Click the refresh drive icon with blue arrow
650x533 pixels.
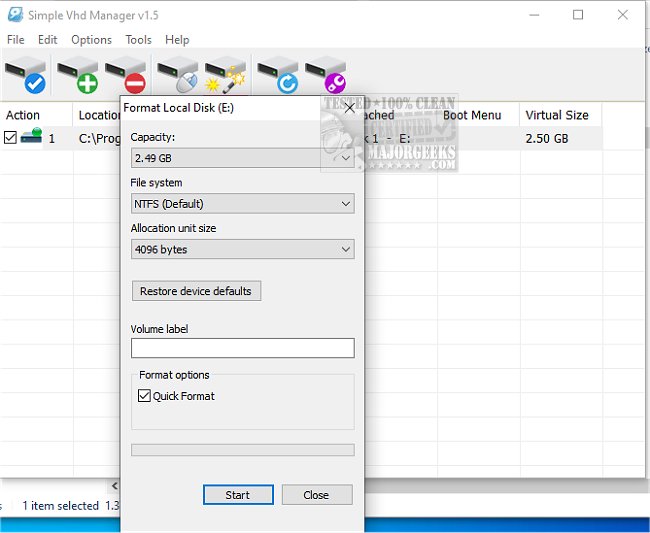click(278, 75)
